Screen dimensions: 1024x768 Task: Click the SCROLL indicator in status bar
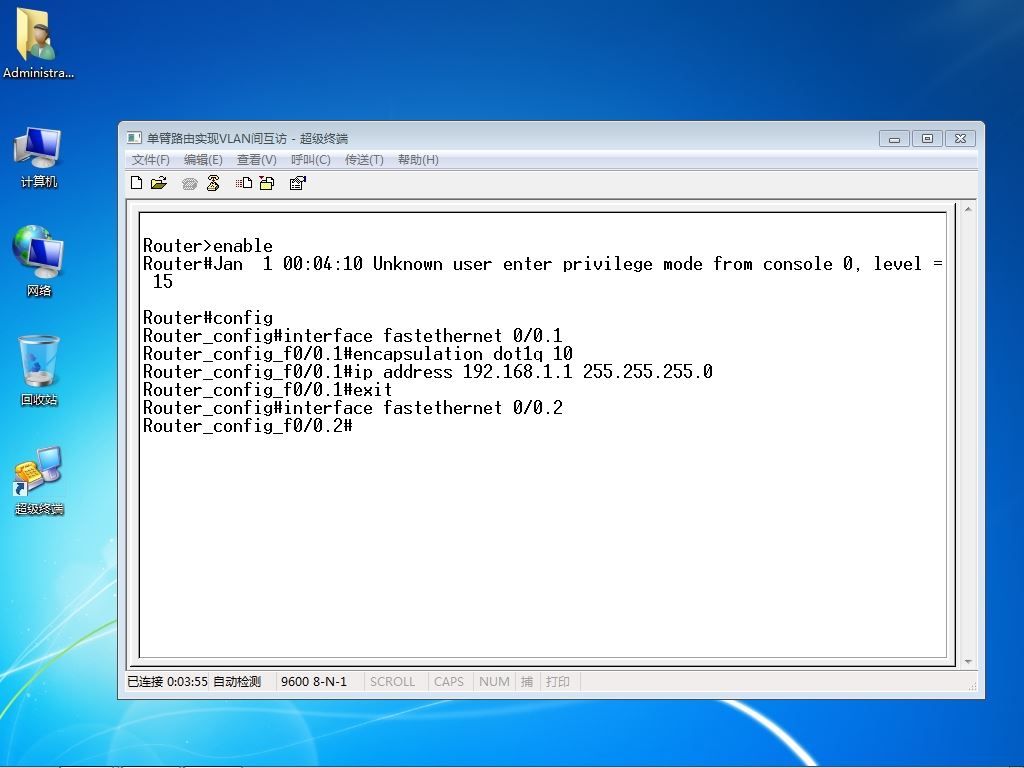click(392, 682)
